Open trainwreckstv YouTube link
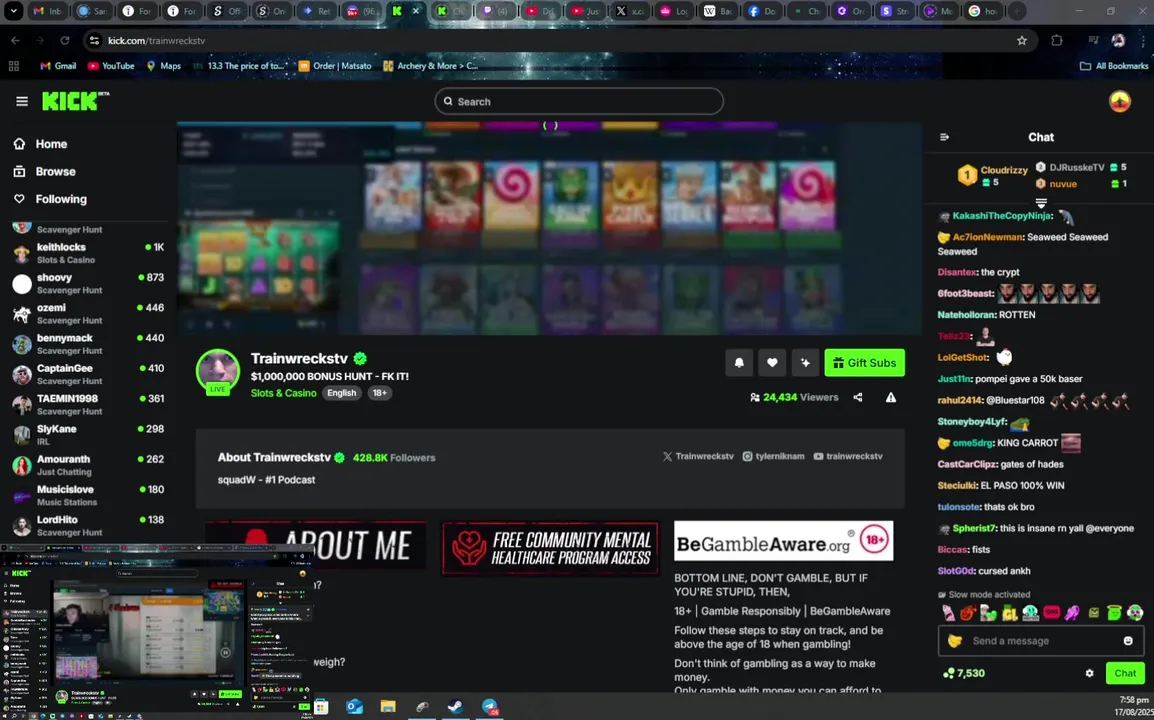 pos(848,456)
